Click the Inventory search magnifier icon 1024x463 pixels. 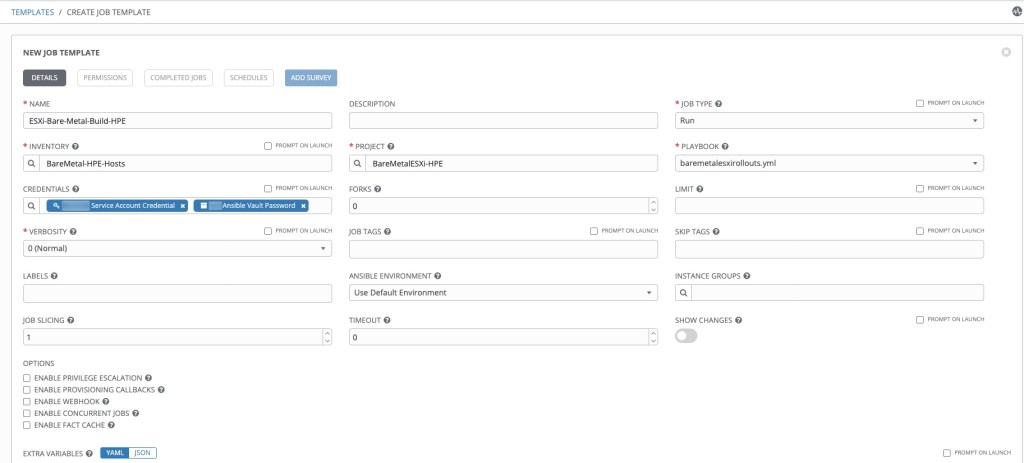[33, 163]
